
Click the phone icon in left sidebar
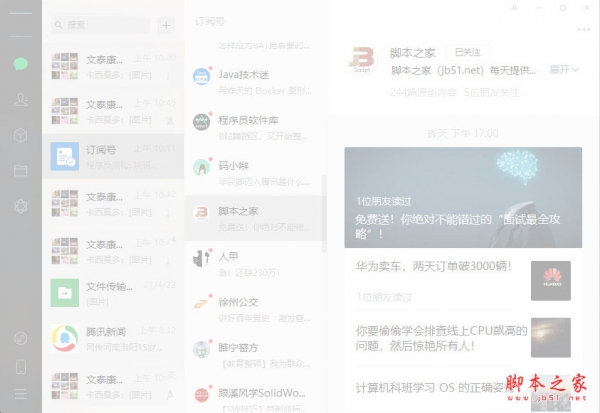point(21,367)
